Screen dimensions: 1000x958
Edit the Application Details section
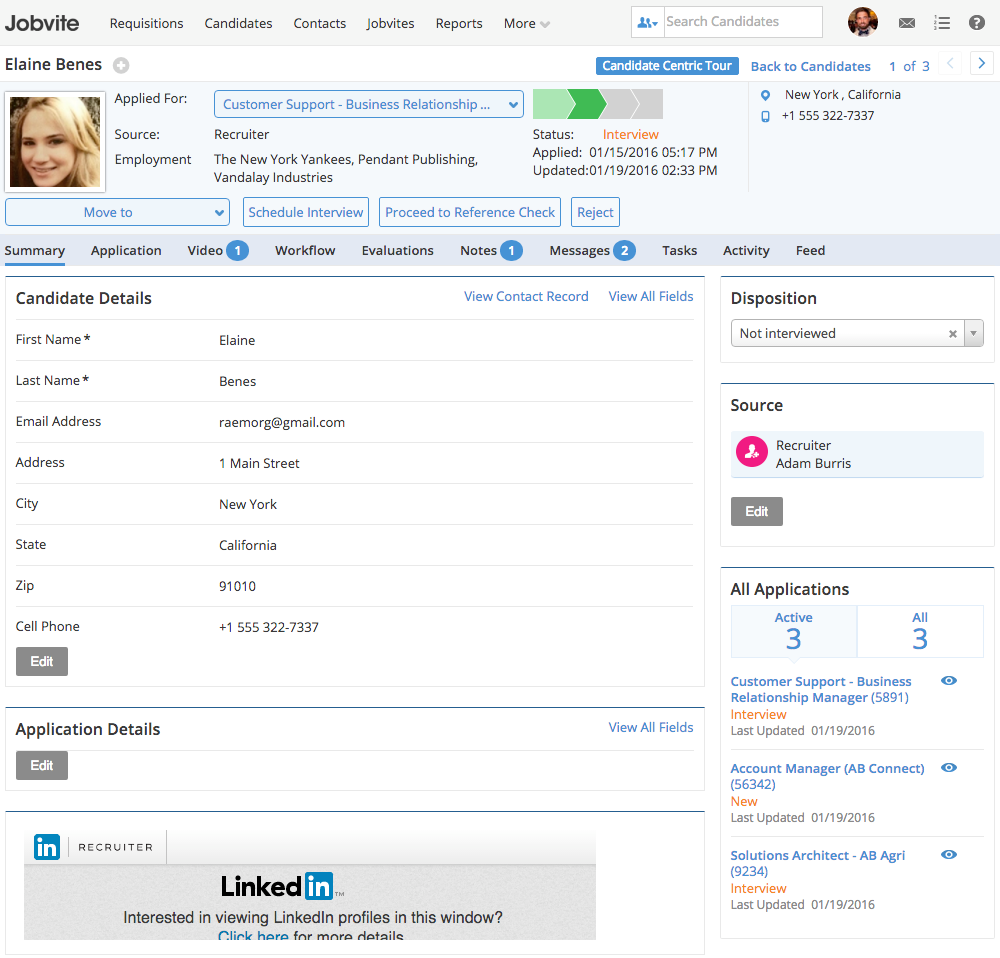[41, 765]
